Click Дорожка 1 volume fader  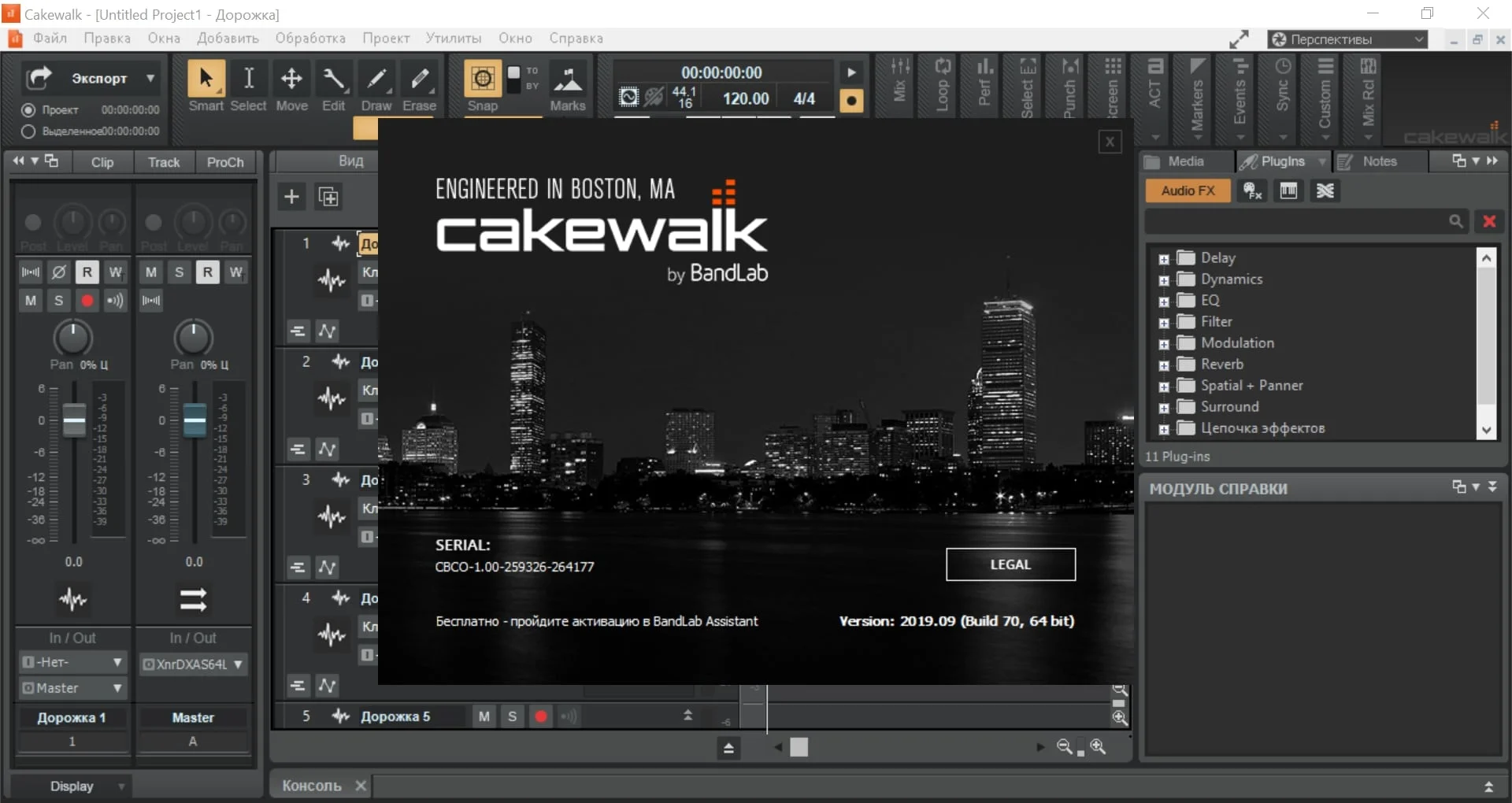pyautogui.click(x=74, y=419)
